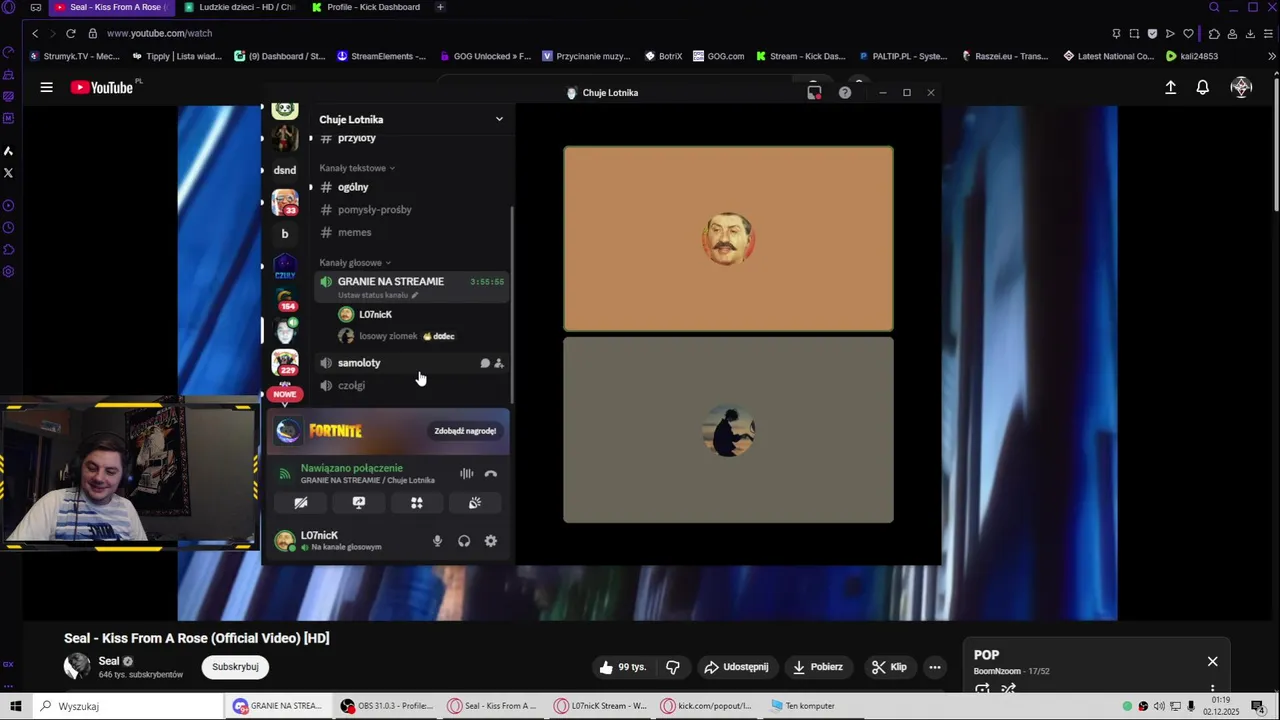Toggle playlist loop icon in POP panel
1280x720 pixels.
[982, 688]
